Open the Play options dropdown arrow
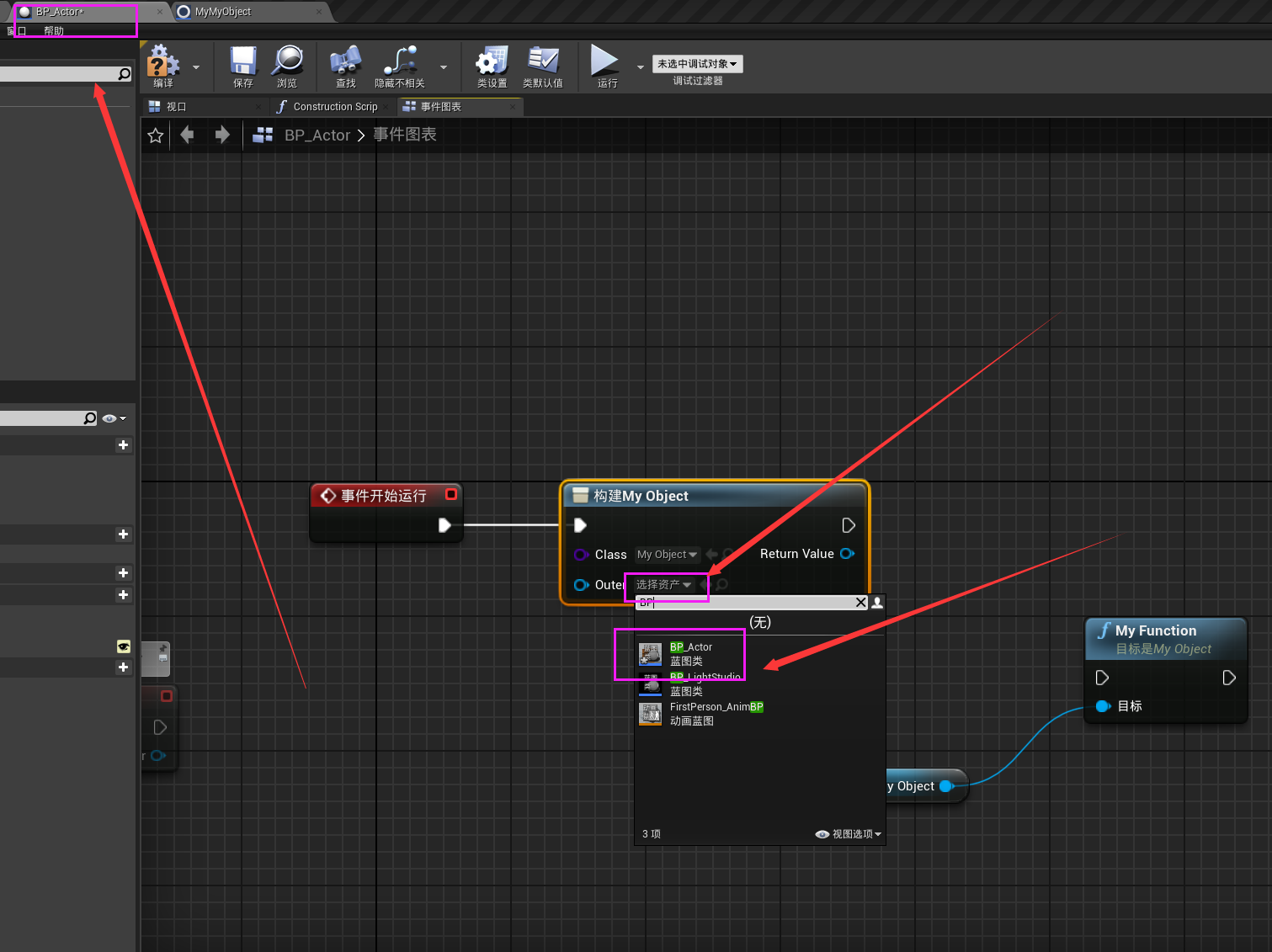Viewport: 1272px width, 952px height. (x=640, y=67)
